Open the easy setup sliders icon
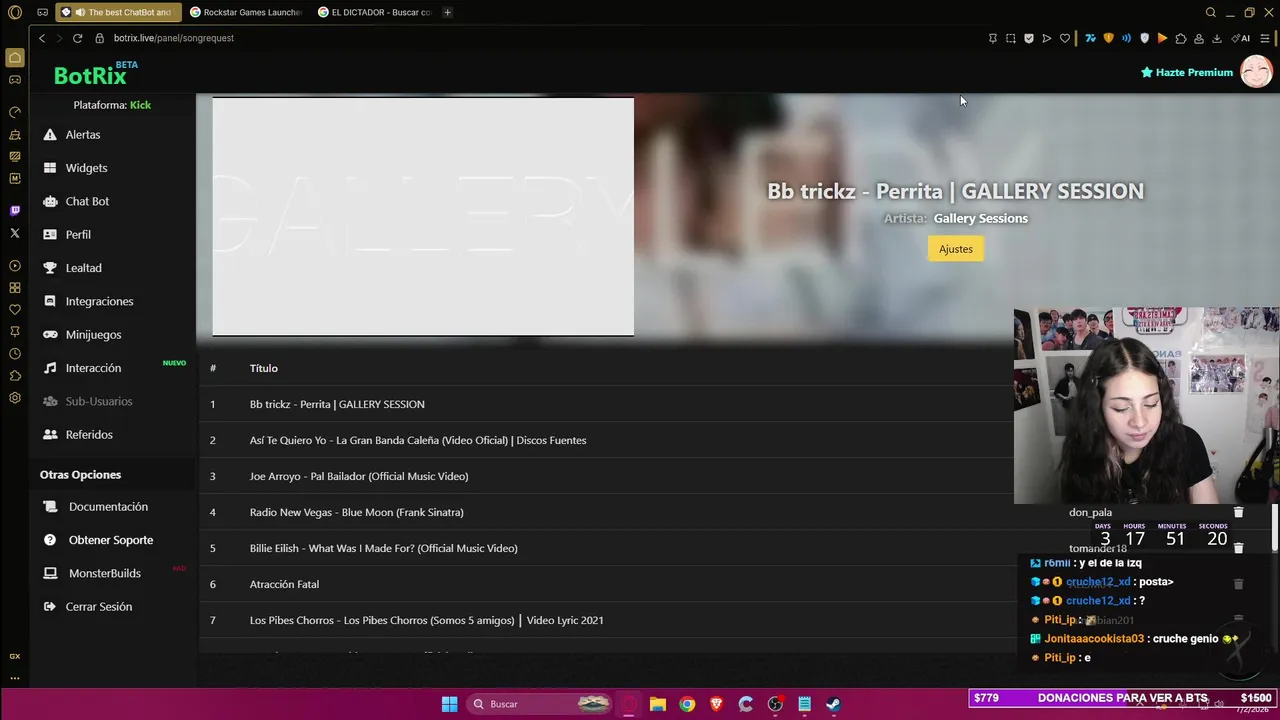Image resolution: width=1280 pixels, height=720 pixels. point(1265,38)
